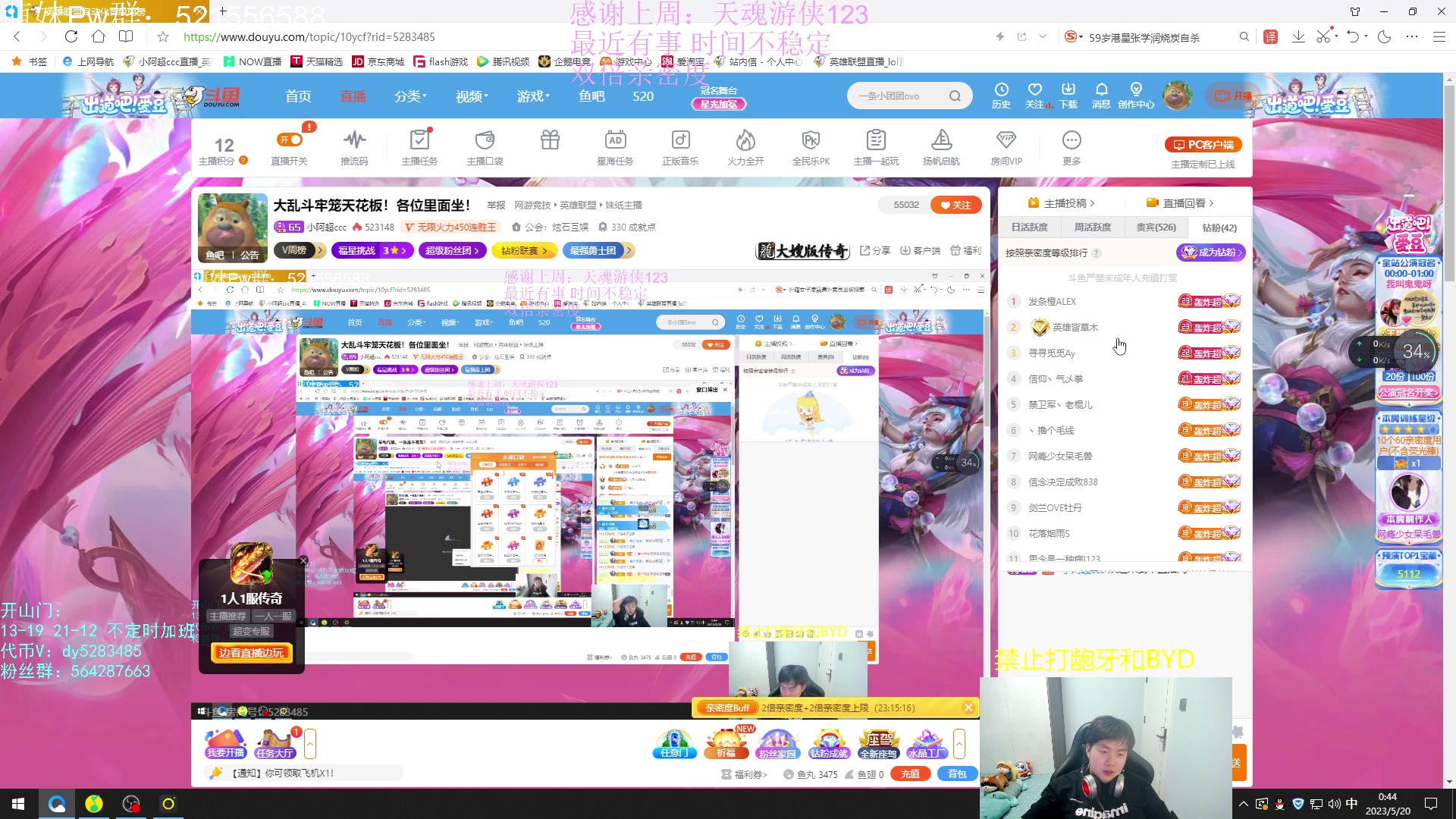Viewport: 1456px width, 819px height.
Task: Open the 祈福 blessing icon with NEW badge
Action: pyautogui.click(x=726, y=743)
